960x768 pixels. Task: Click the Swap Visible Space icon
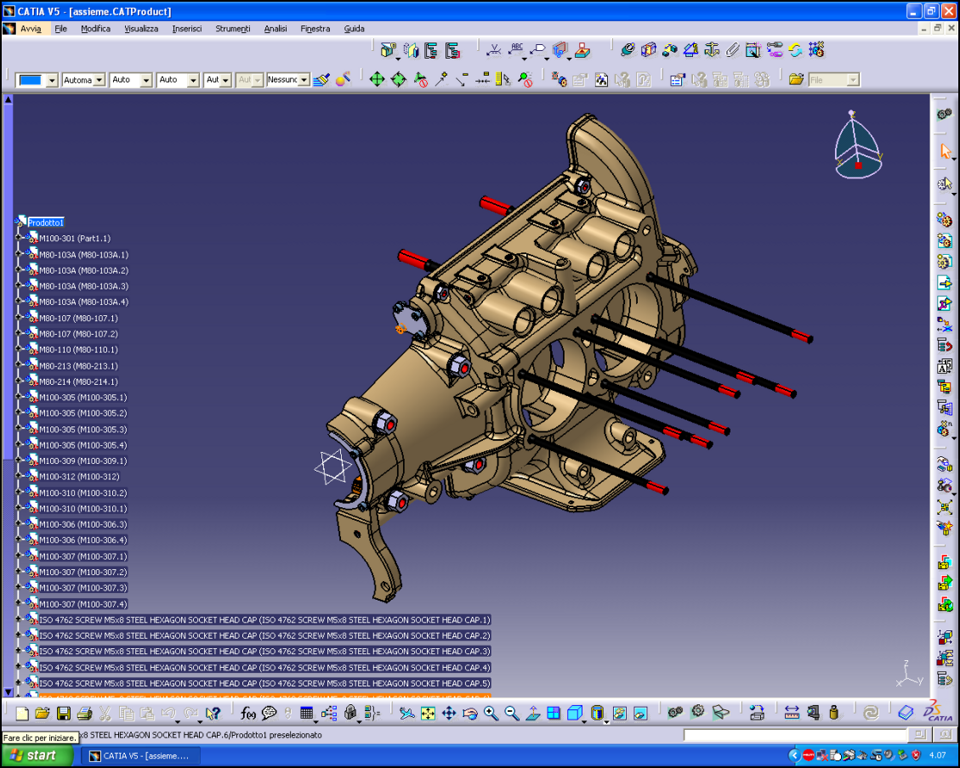click(x=640, y=713)
